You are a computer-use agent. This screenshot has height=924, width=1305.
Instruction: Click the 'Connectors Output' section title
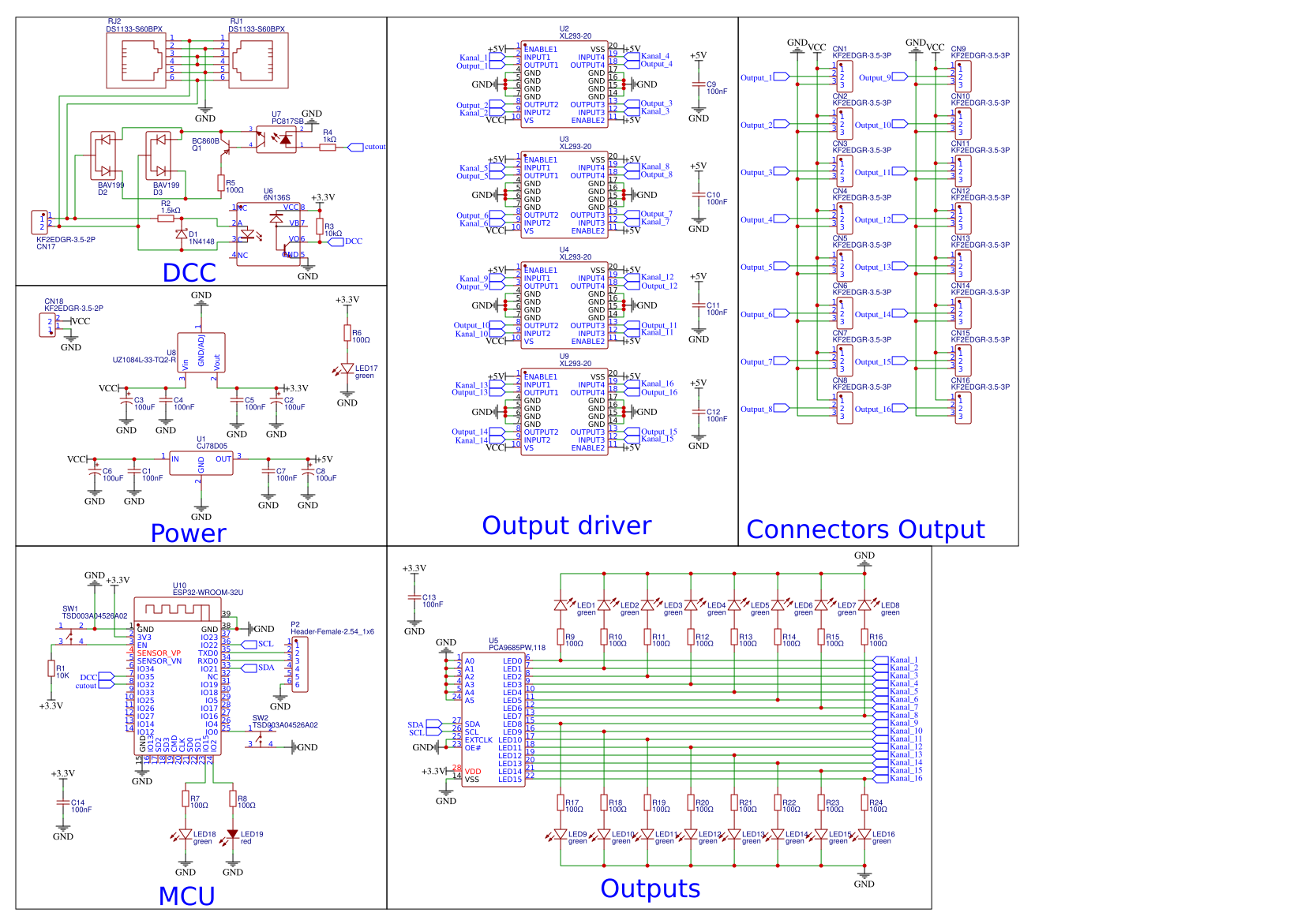[866, 529]
